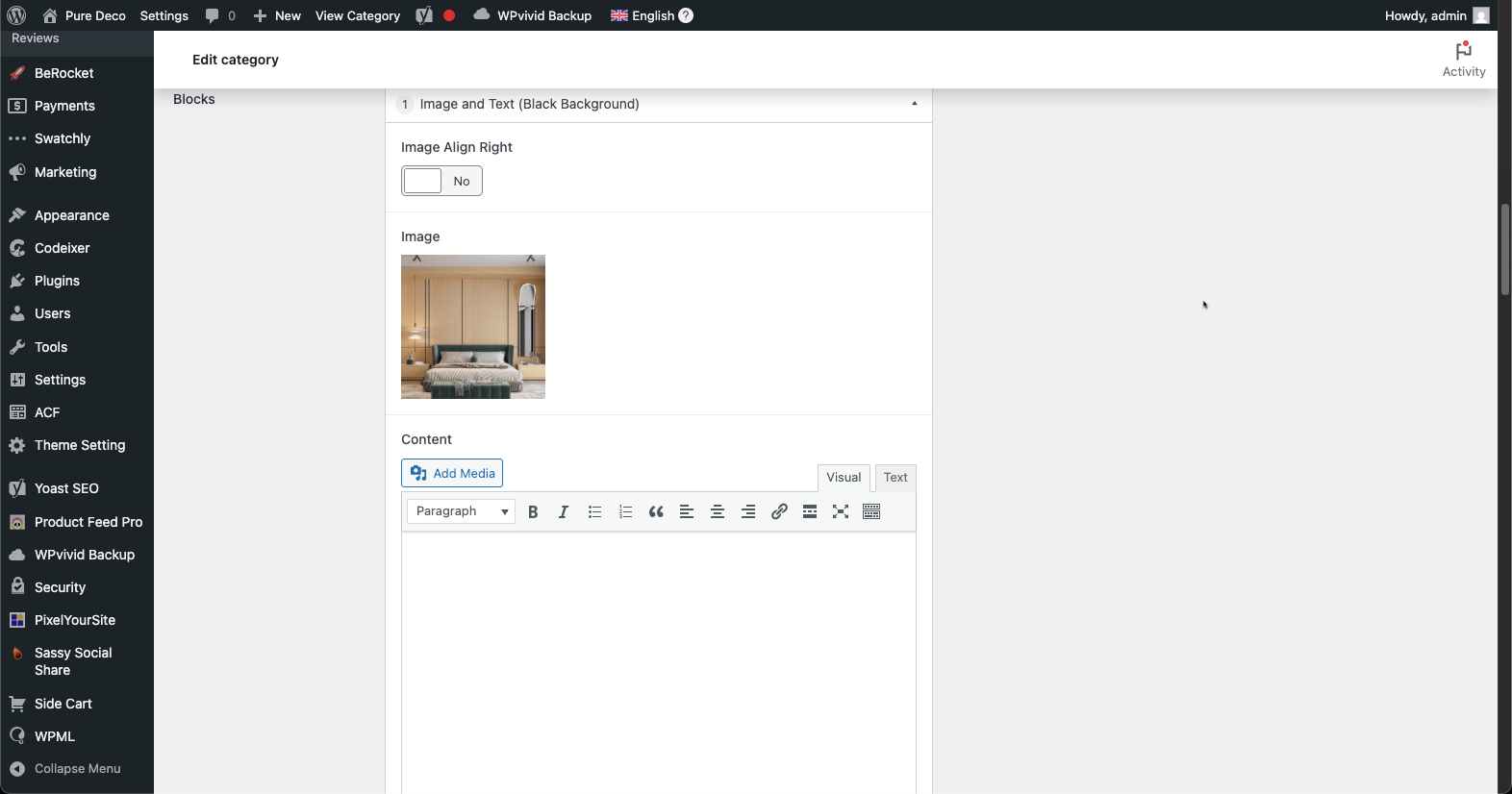
Task: Show the toolbar toggle (kitchen sink)
Action: [x=871, y=512]
